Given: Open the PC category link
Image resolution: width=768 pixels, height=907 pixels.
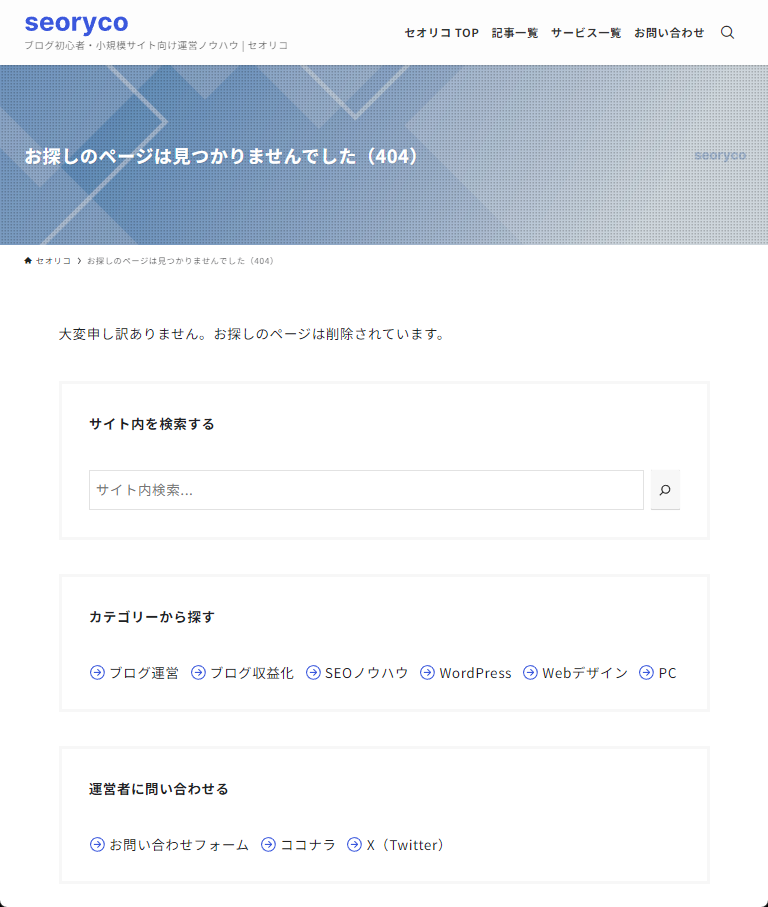Looking at the screenshot, I should tap(667, 673).
